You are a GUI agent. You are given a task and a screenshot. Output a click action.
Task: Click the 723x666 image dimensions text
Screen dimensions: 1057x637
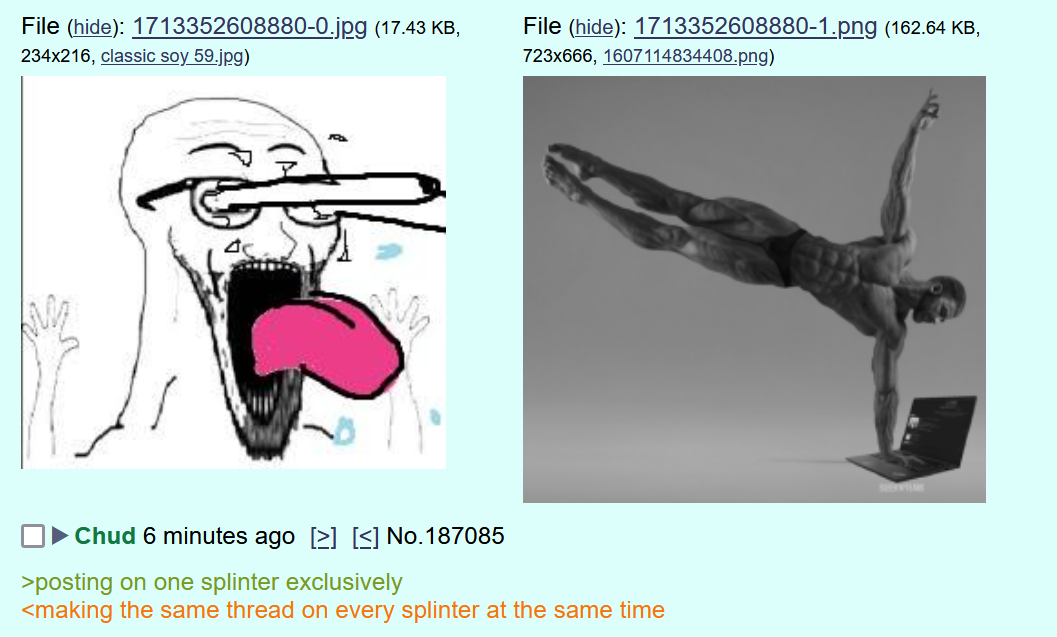557,56
